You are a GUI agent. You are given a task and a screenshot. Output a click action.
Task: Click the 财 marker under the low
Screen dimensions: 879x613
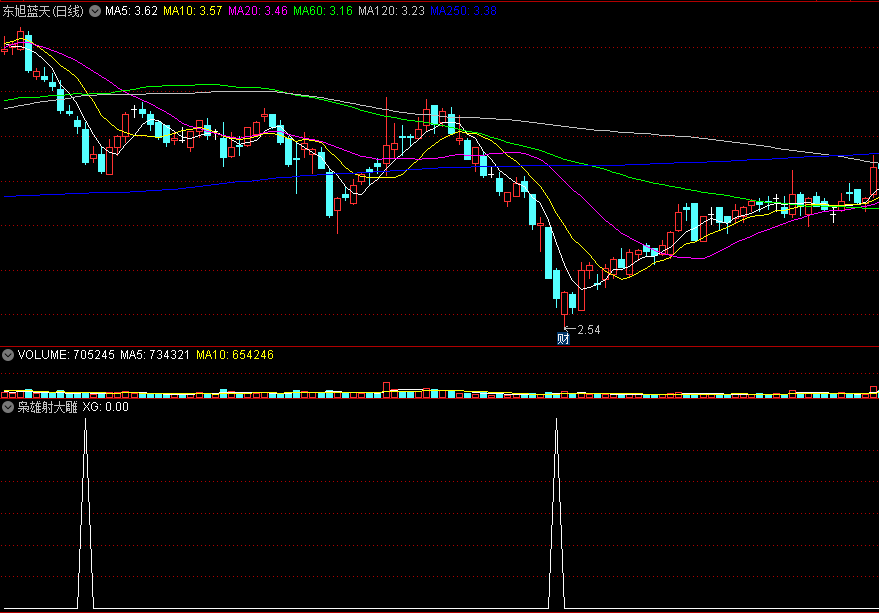563,338
